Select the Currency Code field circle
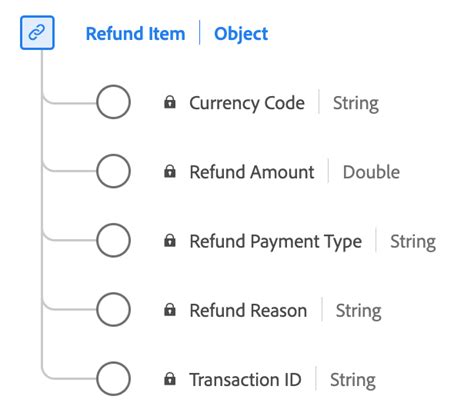Image resolution: width=474 pixels, height=416 pixels. (113, 102)
